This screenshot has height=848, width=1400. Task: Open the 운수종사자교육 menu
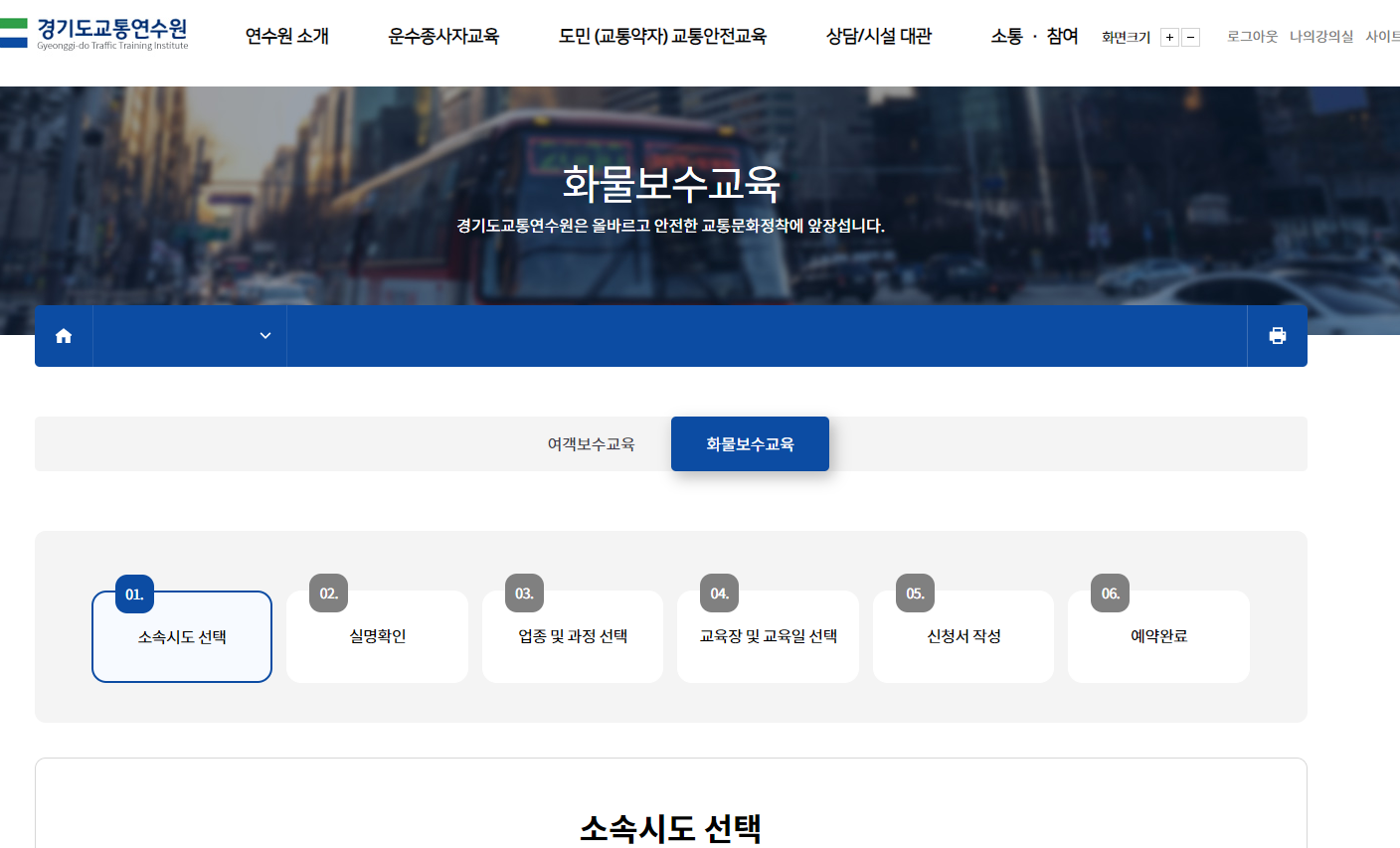tap(444, 35)
